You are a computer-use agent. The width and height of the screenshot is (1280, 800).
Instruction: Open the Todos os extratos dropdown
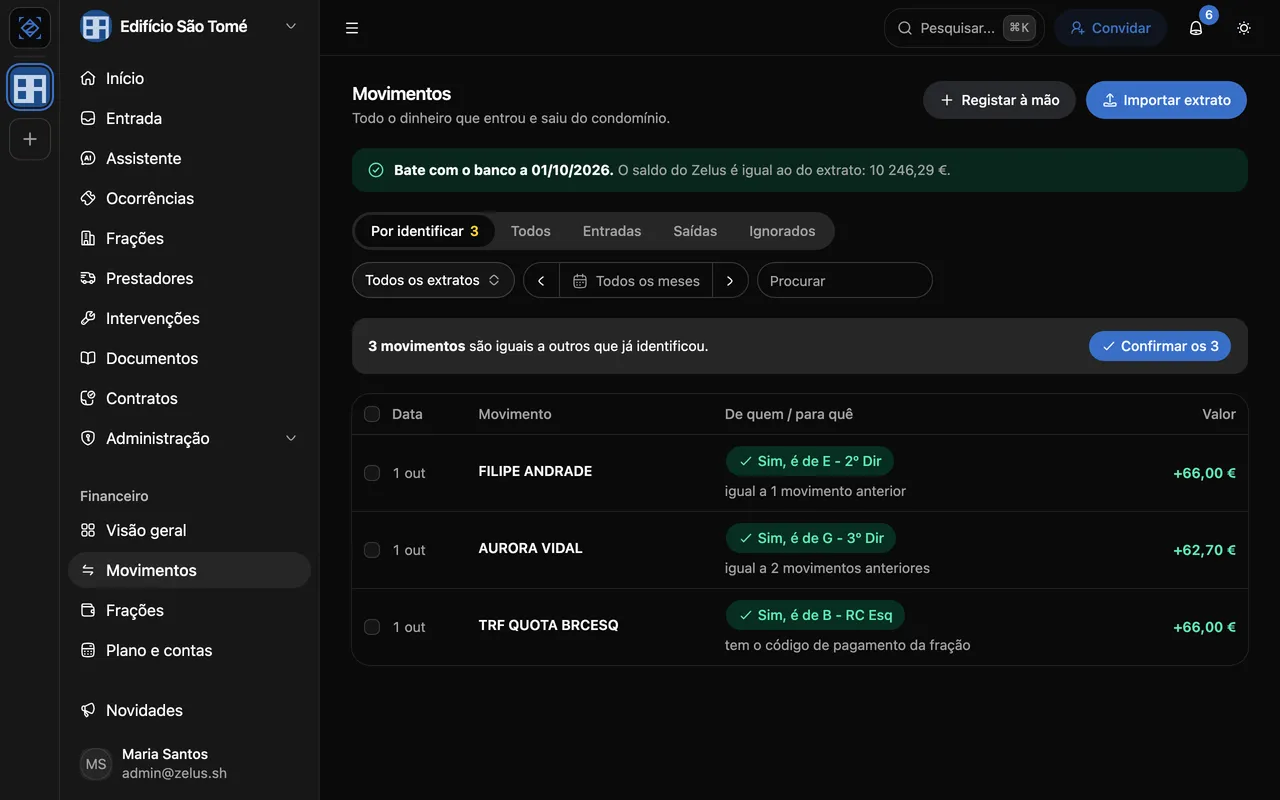(433, 280)
